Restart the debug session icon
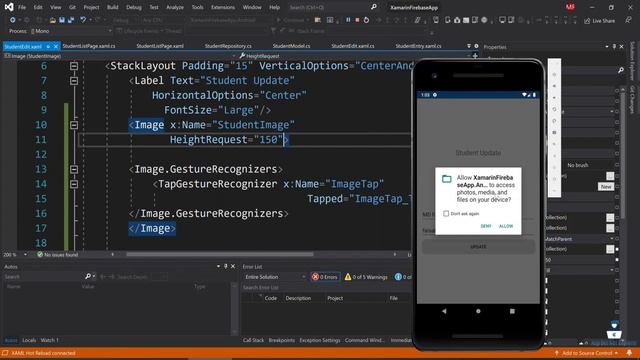 pos(366,20)
